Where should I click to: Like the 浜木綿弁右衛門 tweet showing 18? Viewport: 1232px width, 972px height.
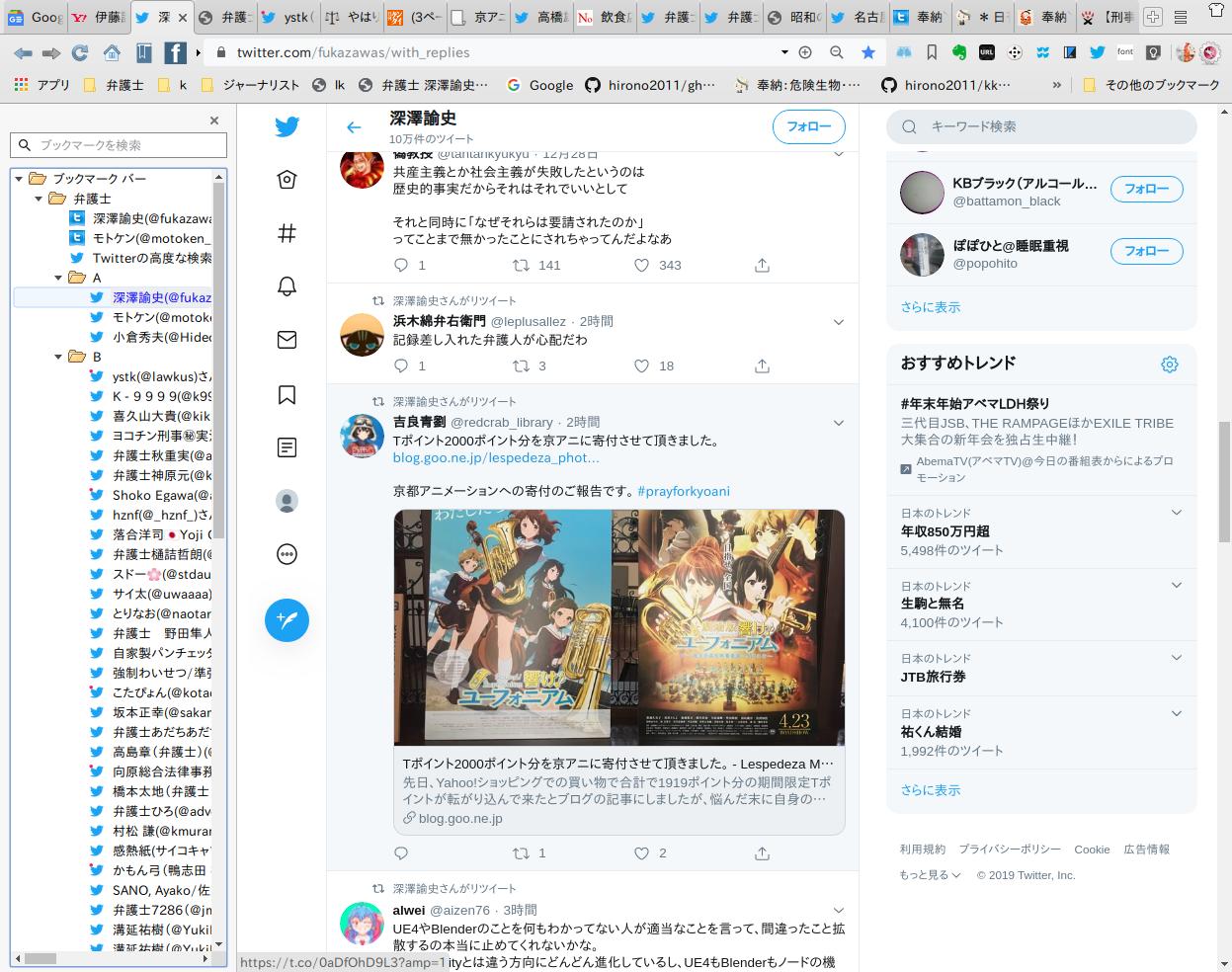[641, 365]
